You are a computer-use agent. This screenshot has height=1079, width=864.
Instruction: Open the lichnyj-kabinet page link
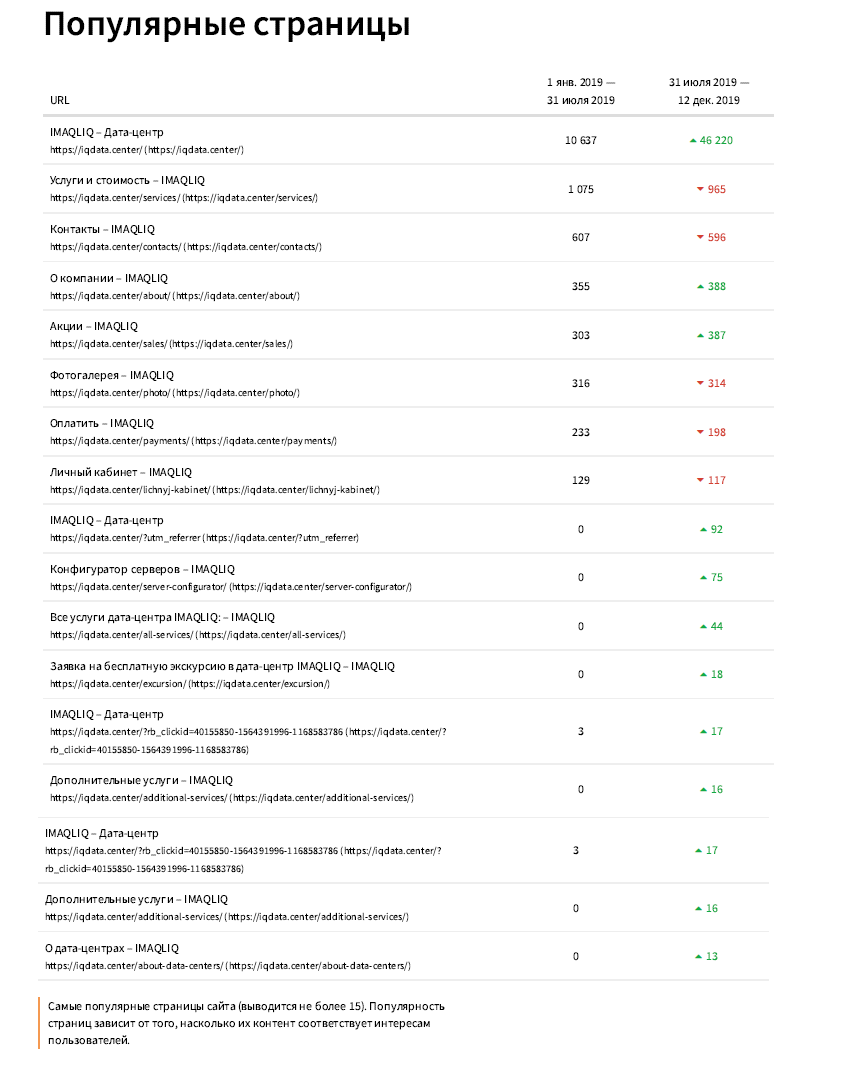(x=215, y=490)
